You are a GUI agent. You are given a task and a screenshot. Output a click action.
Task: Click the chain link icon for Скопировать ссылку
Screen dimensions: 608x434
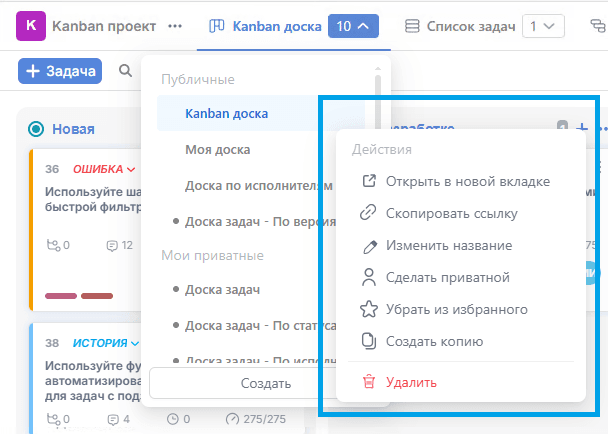coord(368,213)
